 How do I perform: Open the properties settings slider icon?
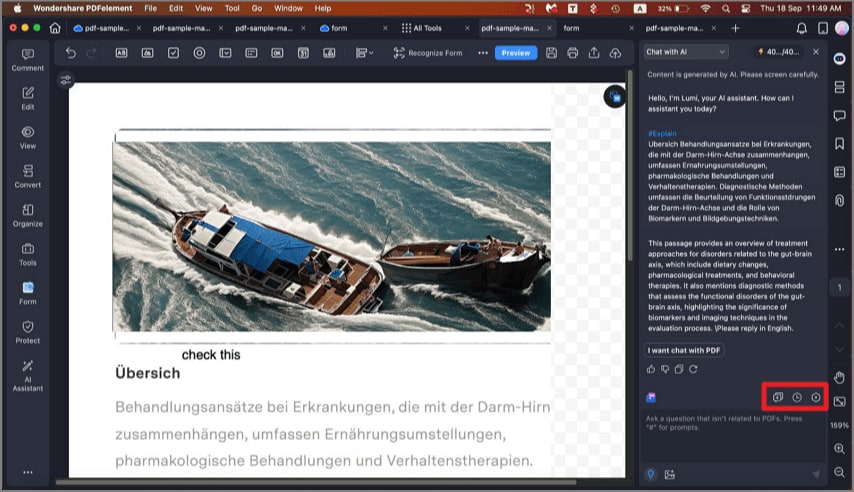(x=65, y=80)
